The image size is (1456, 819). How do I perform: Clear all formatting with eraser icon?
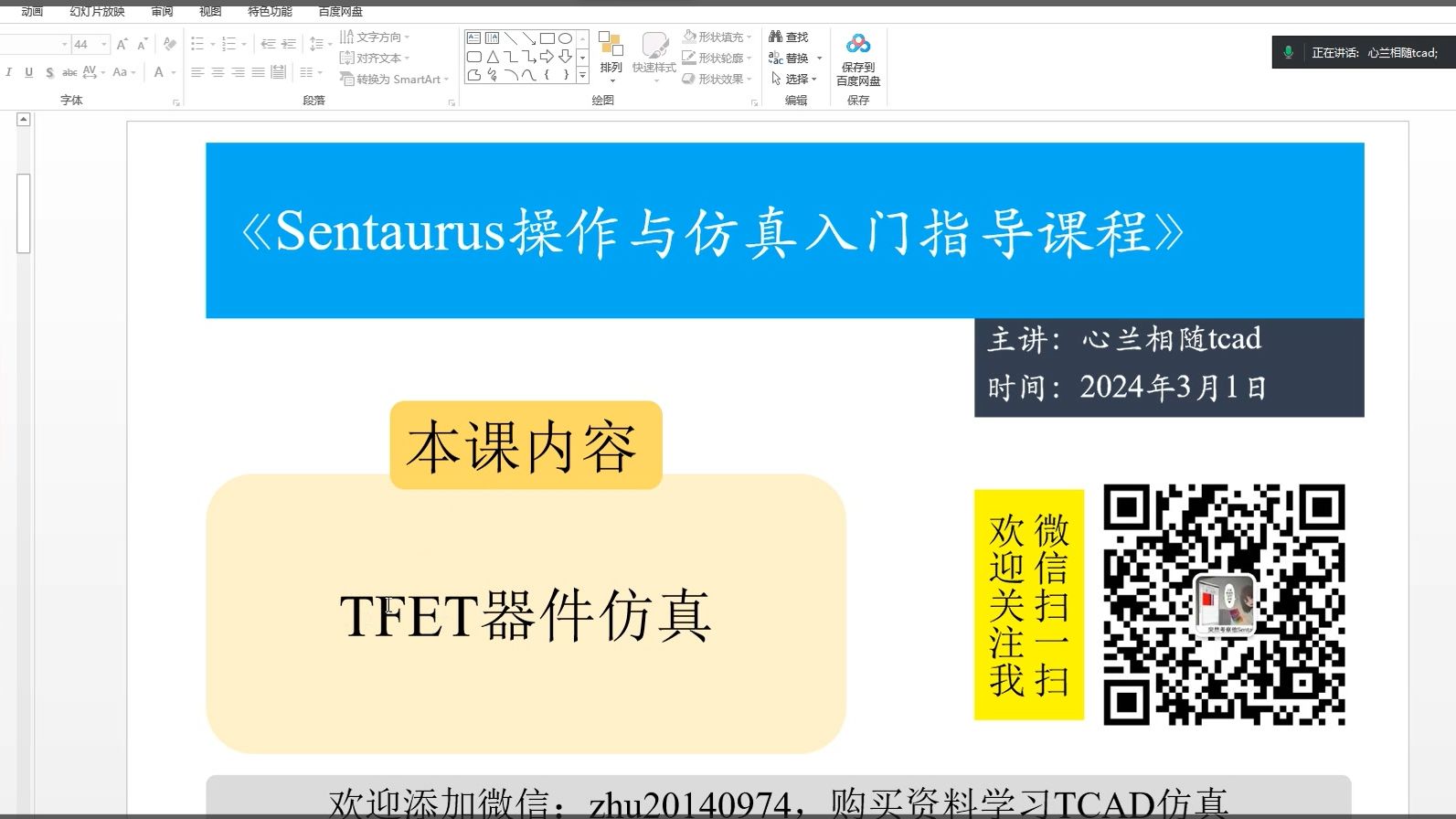pyautogui.click(x=170, y=43)
